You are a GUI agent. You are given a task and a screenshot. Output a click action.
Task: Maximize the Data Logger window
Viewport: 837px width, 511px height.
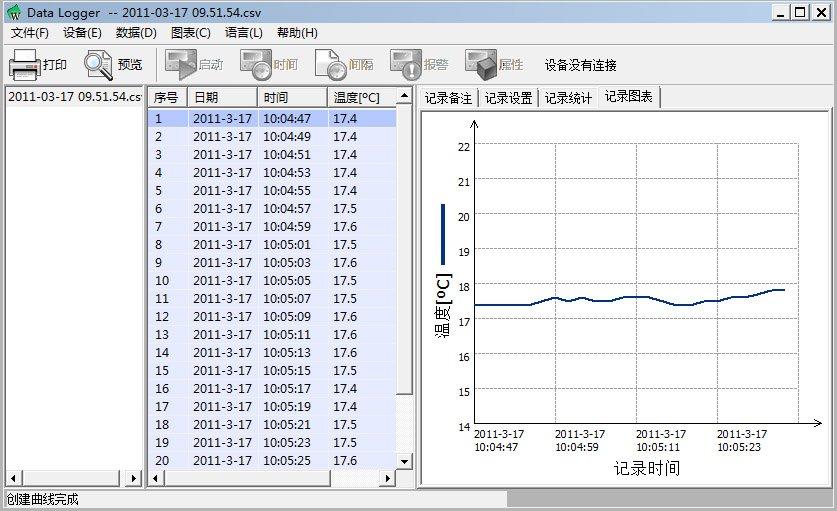click(800, 12)
